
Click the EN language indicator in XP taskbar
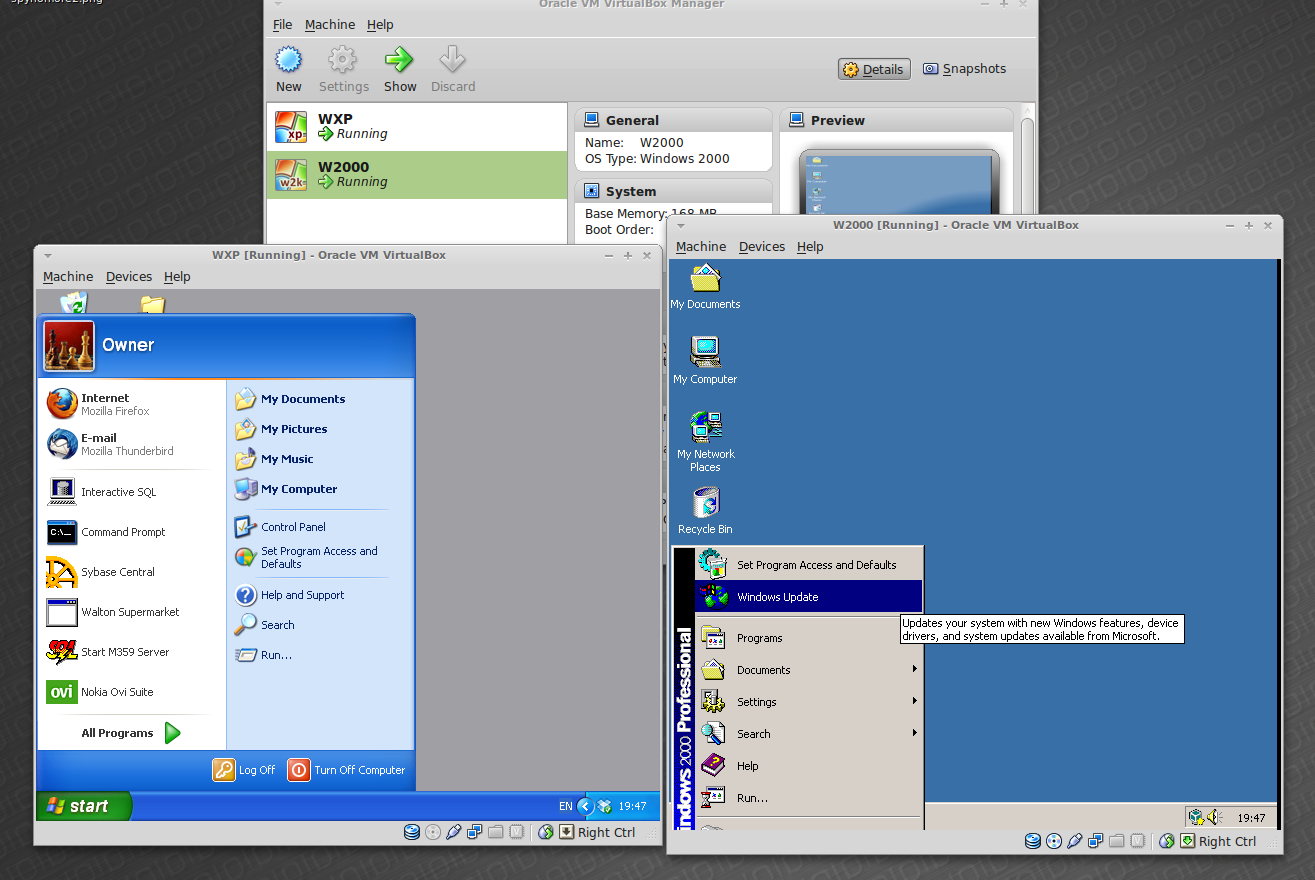(565, 806)
